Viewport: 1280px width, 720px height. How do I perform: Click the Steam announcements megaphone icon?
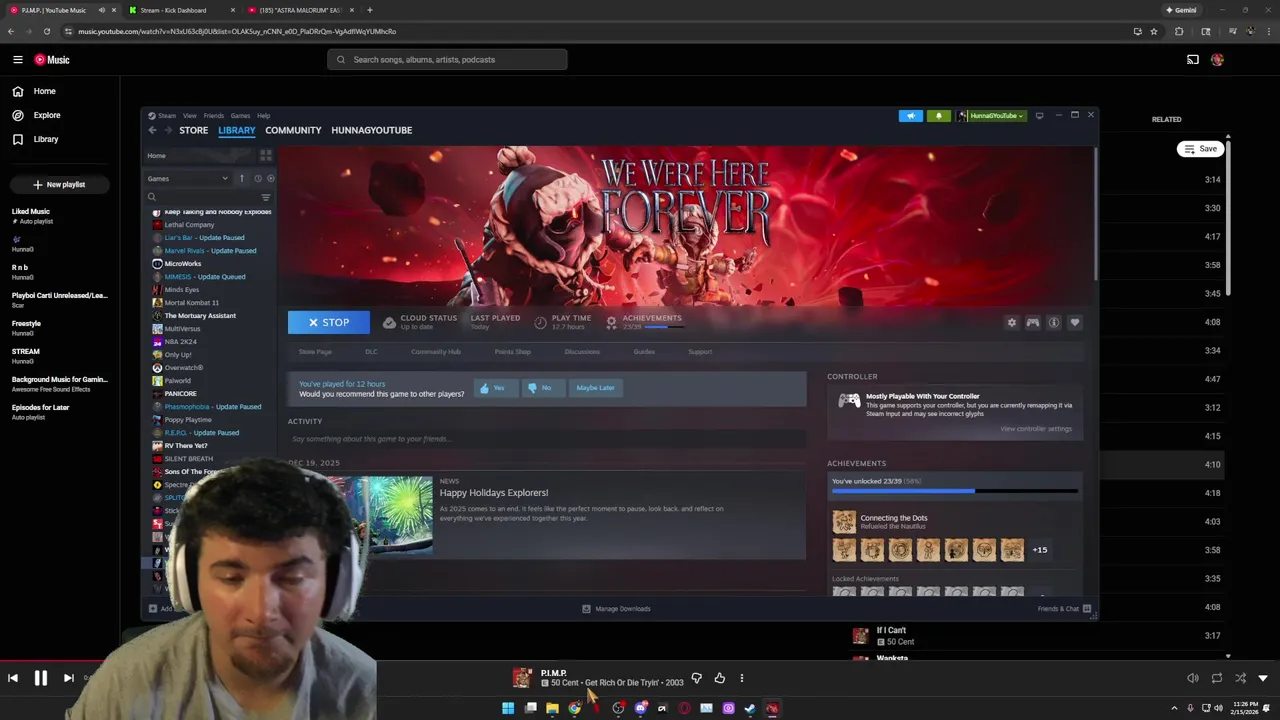pyautogui.click(x=910, y=116)
